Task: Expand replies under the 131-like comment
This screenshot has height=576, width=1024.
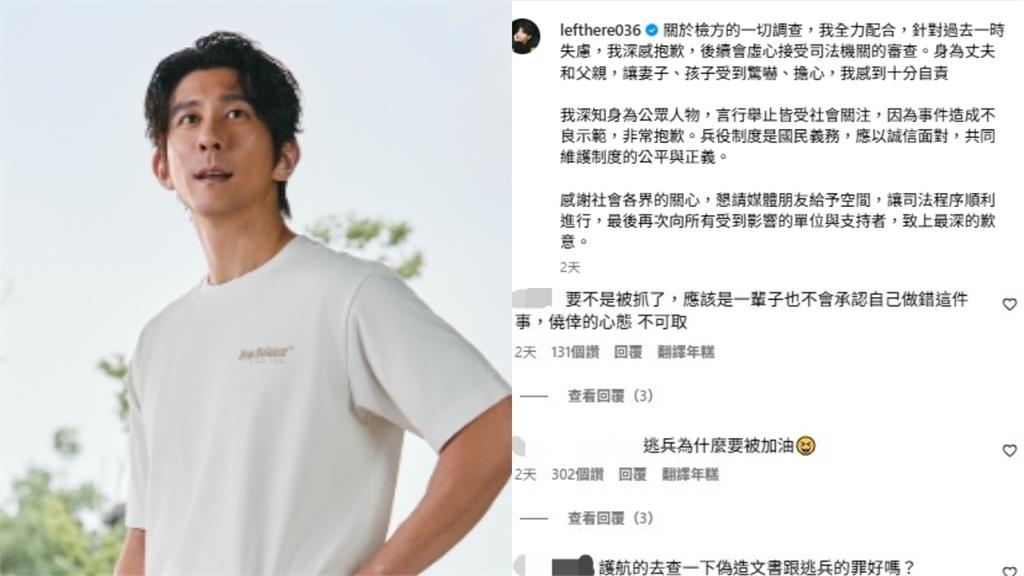Action: [x=610, y=396]
